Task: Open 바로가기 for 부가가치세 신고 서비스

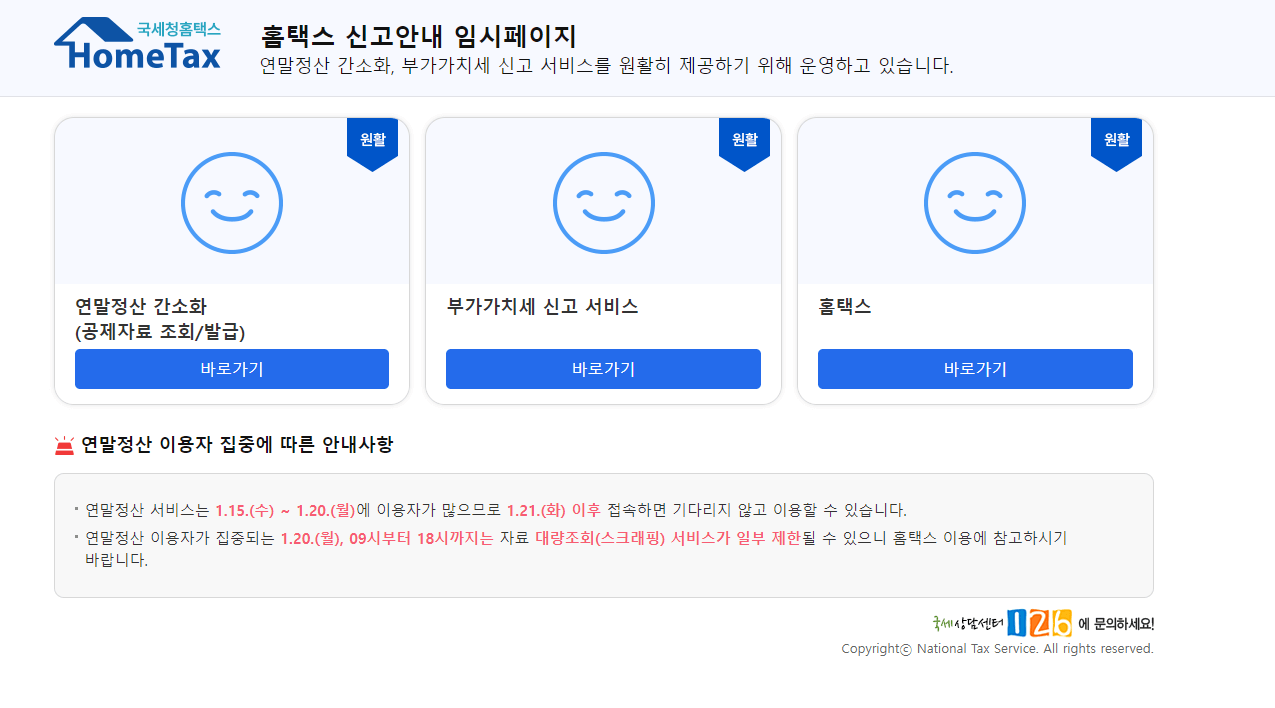Action: click(x=604, y=369)
